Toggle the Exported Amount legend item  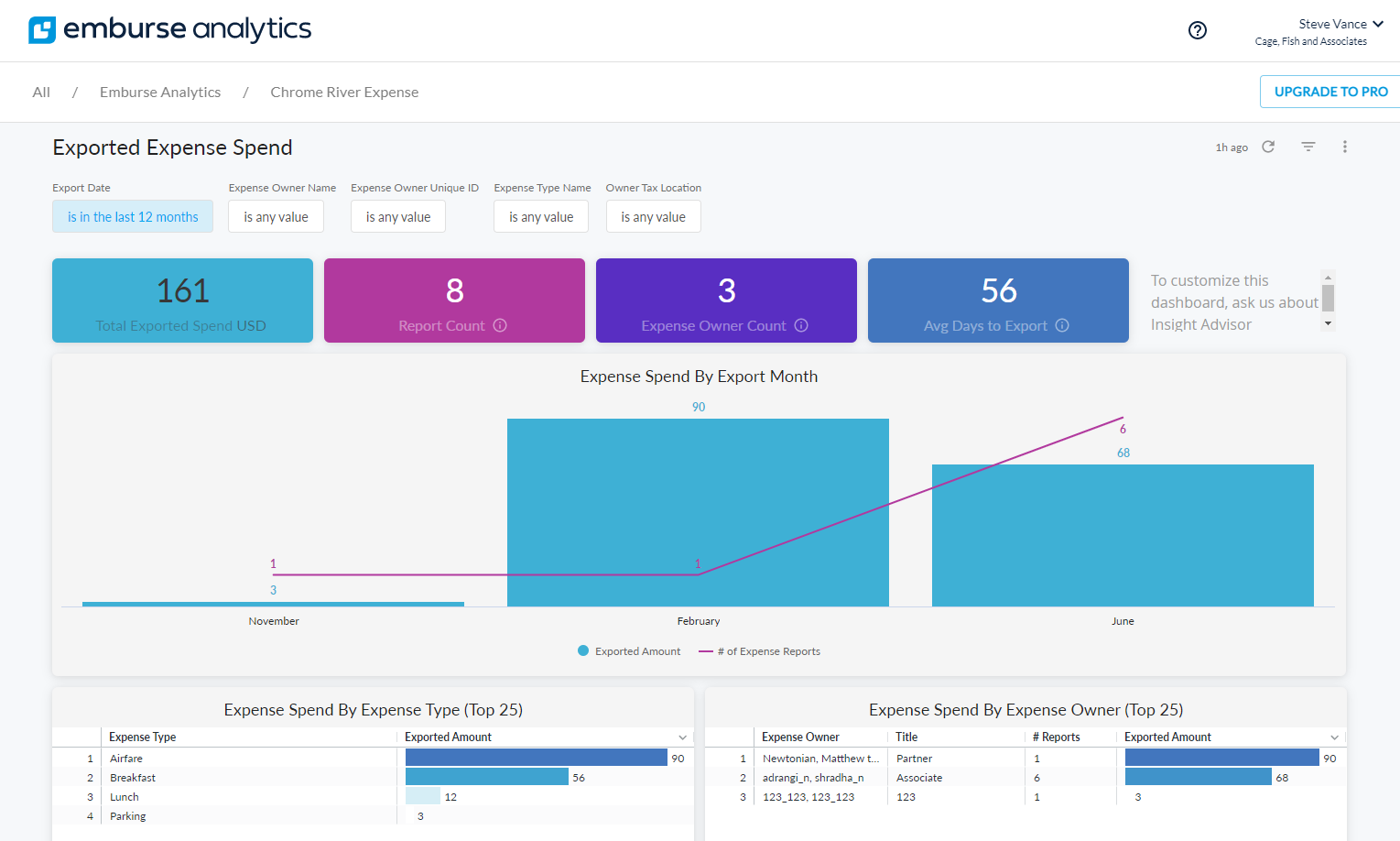point(629,650)
